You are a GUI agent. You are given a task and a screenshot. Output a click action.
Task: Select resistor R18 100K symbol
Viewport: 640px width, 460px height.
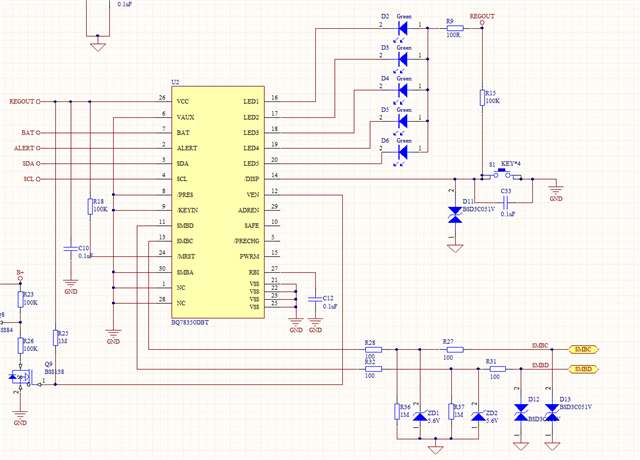90,207
